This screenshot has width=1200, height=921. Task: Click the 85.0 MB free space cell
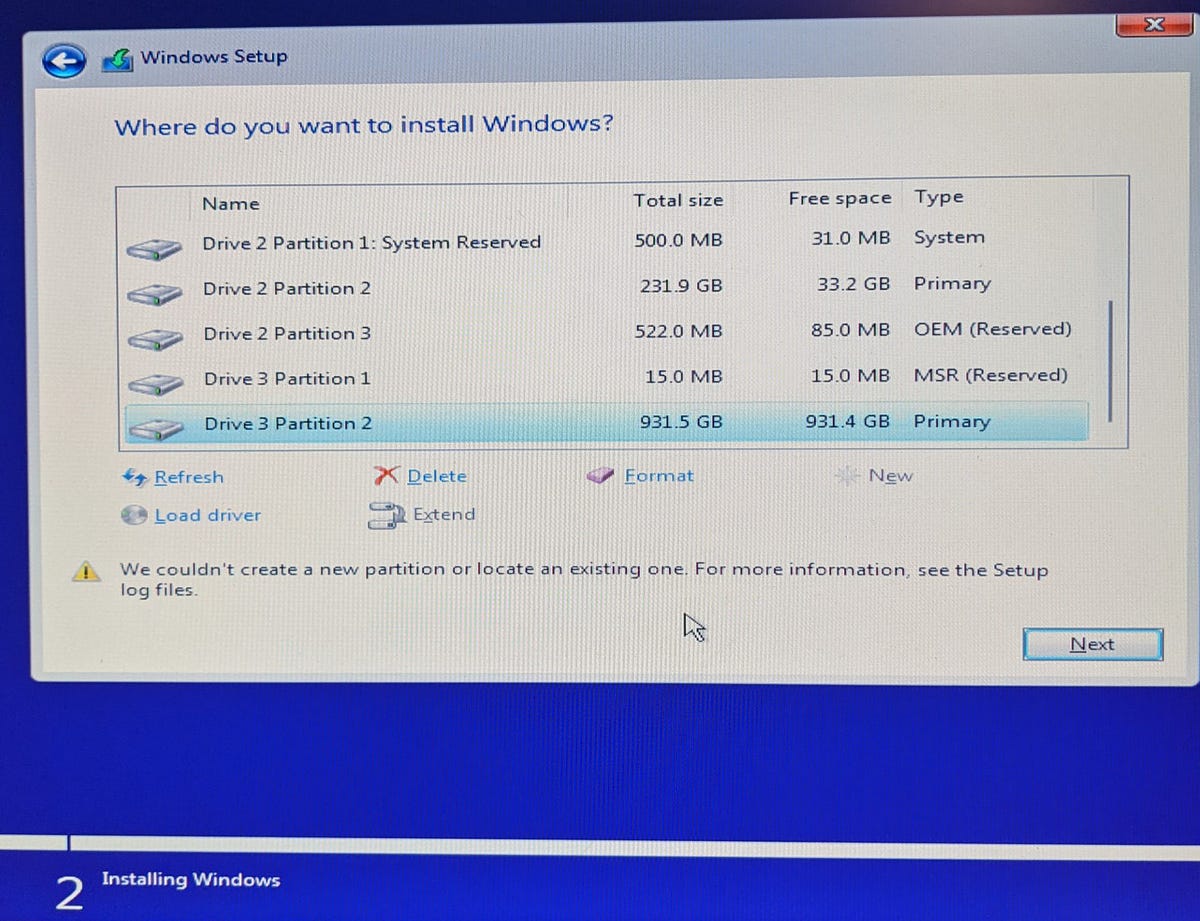coord(850,329)
